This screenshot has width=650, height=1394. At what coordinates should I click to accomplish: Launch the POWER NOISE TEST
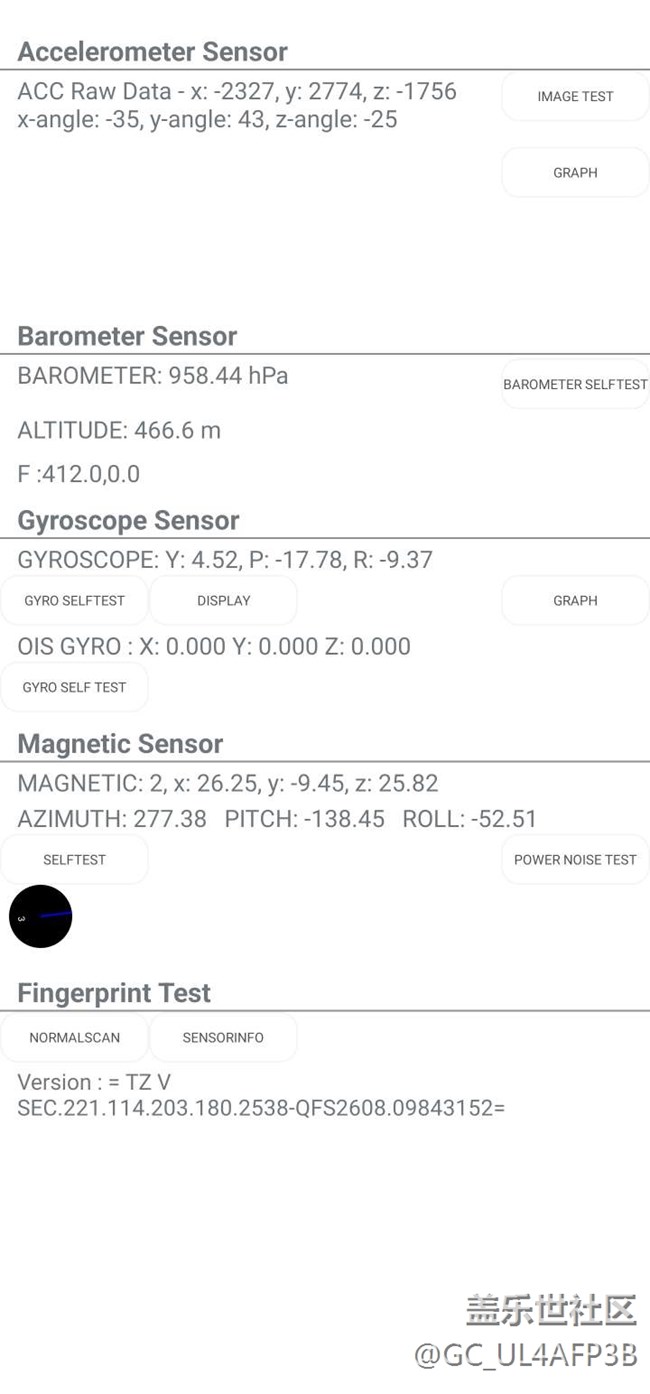pos(575,860)
